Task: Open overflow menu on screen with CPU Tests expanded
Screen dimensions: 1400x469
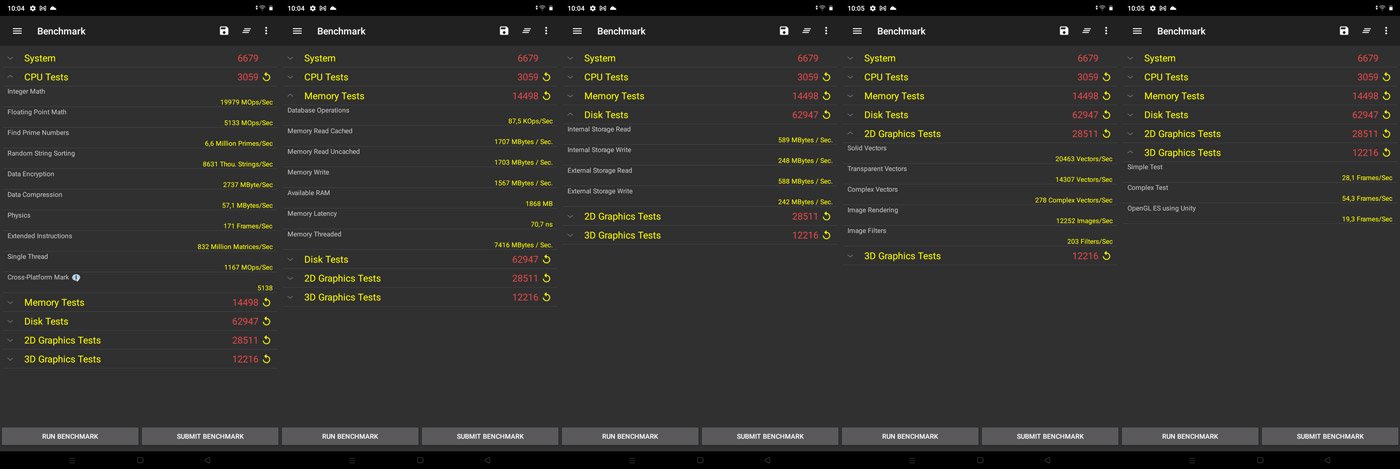Action: 266,31
